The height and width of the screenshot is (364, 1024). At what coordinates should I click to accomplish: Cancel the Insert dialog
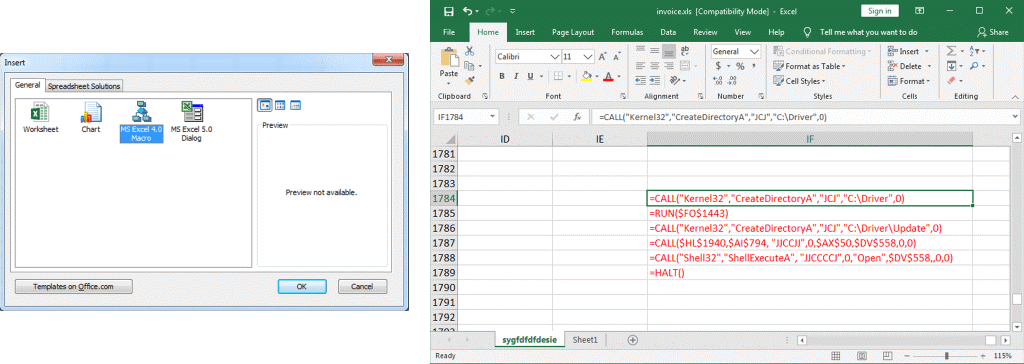coord(362,286)
